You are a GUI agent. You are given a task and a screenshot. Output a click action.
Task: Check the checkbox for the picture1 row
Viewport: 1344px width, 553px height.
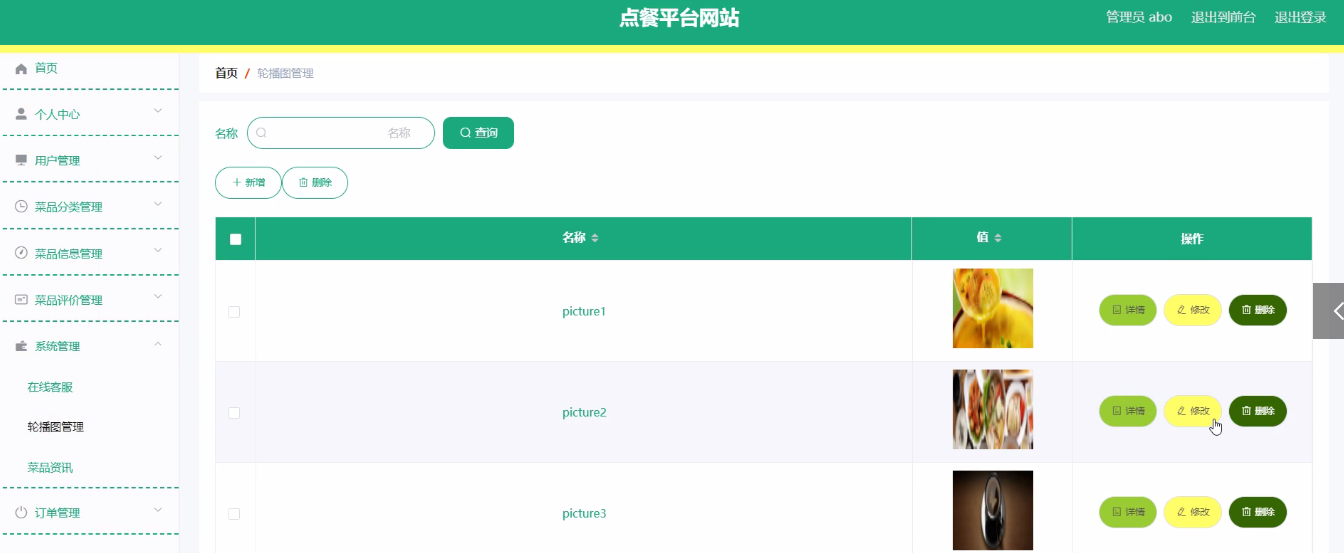pos(234,312)
